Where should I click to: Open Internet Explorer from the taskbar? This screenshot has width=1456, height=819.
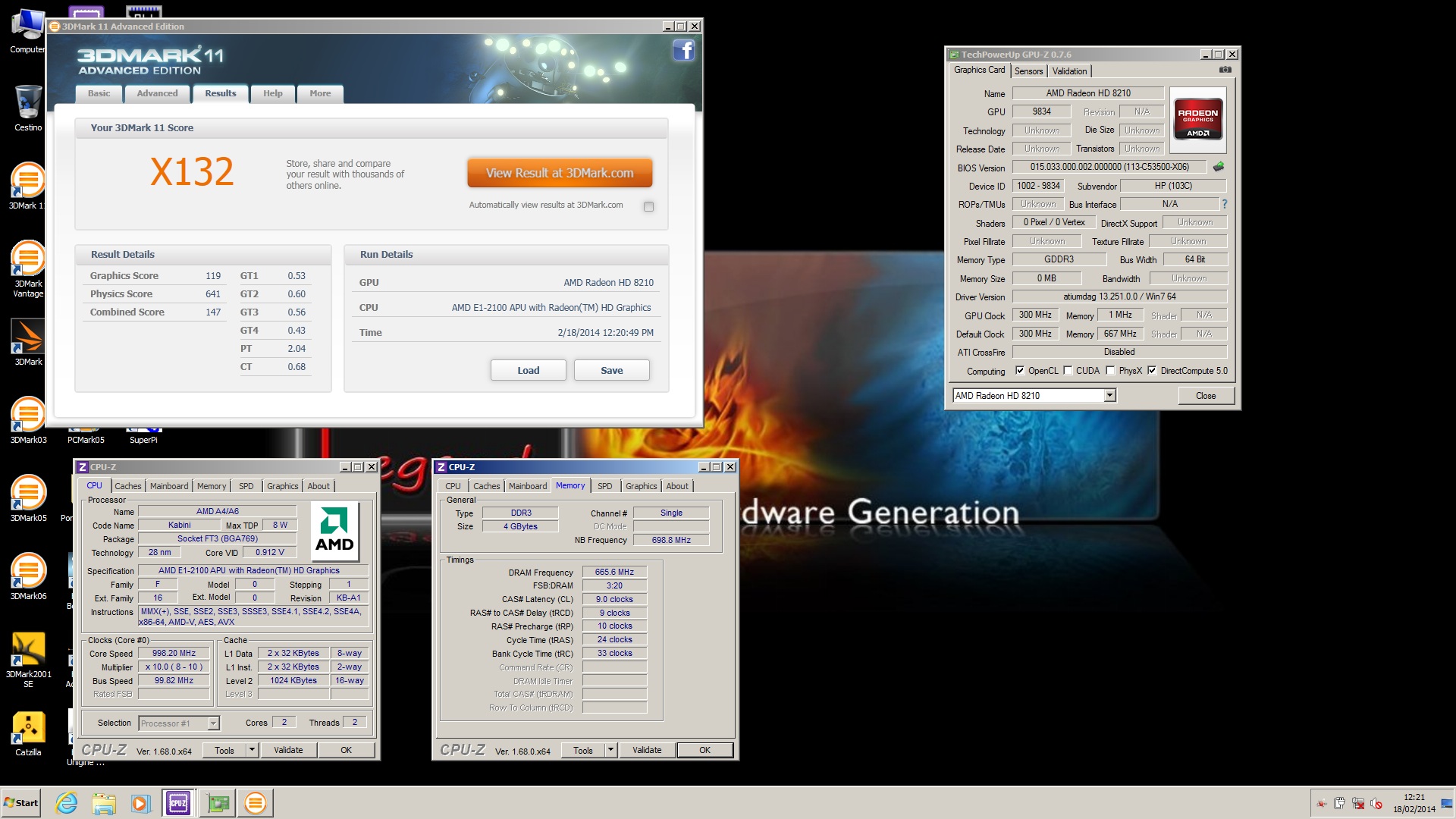(x=67, y=803)
